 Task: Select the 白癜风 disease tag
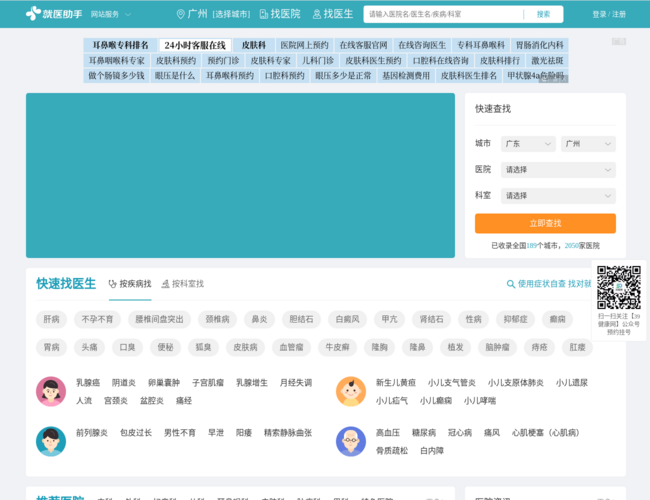coord(347,319)
